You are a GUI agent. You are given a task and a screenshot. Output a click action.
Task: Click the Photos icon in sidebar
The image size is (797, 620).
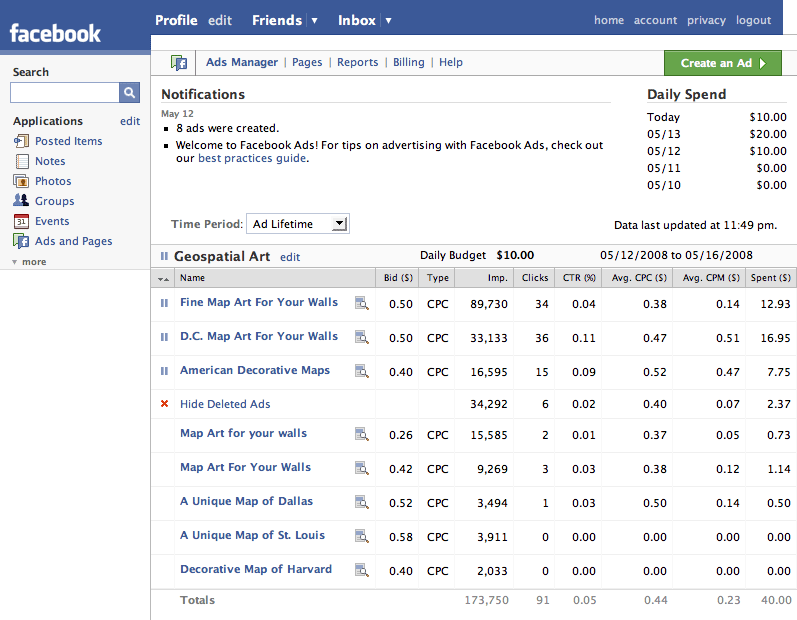pos(21,181)
